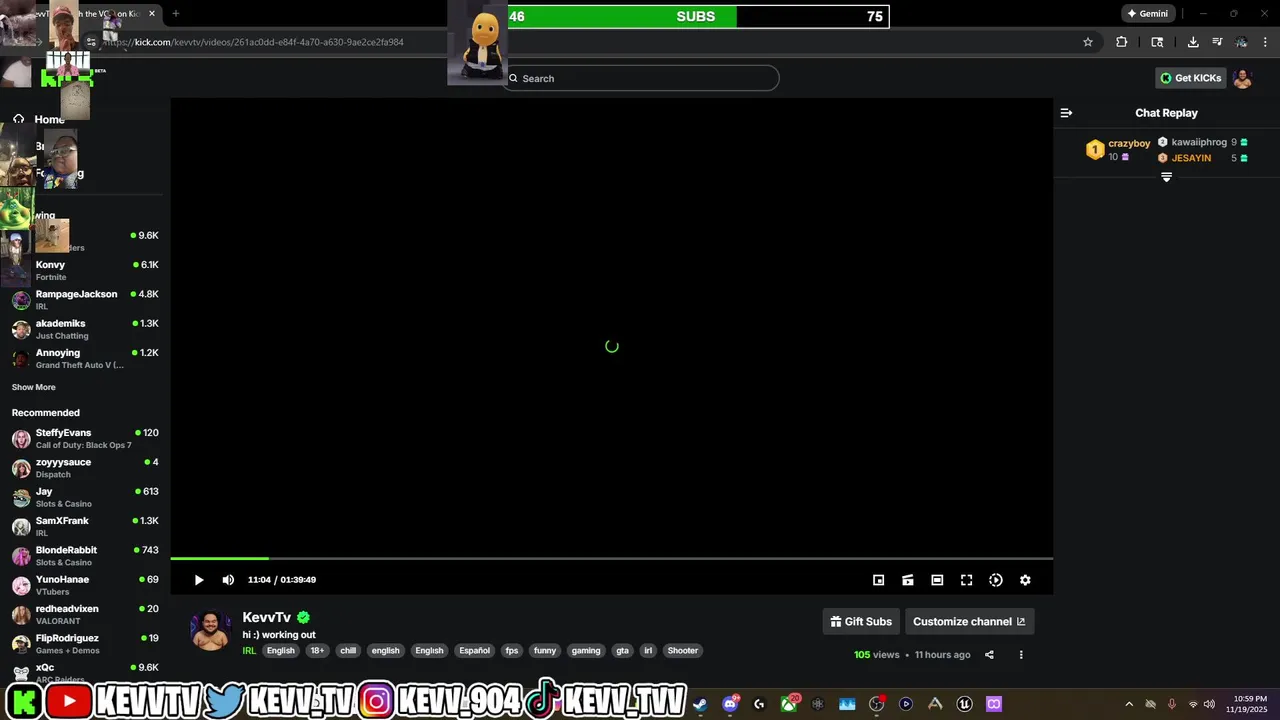1280x720 pixels.
Task: Click the Español tag
Action: 474,651
